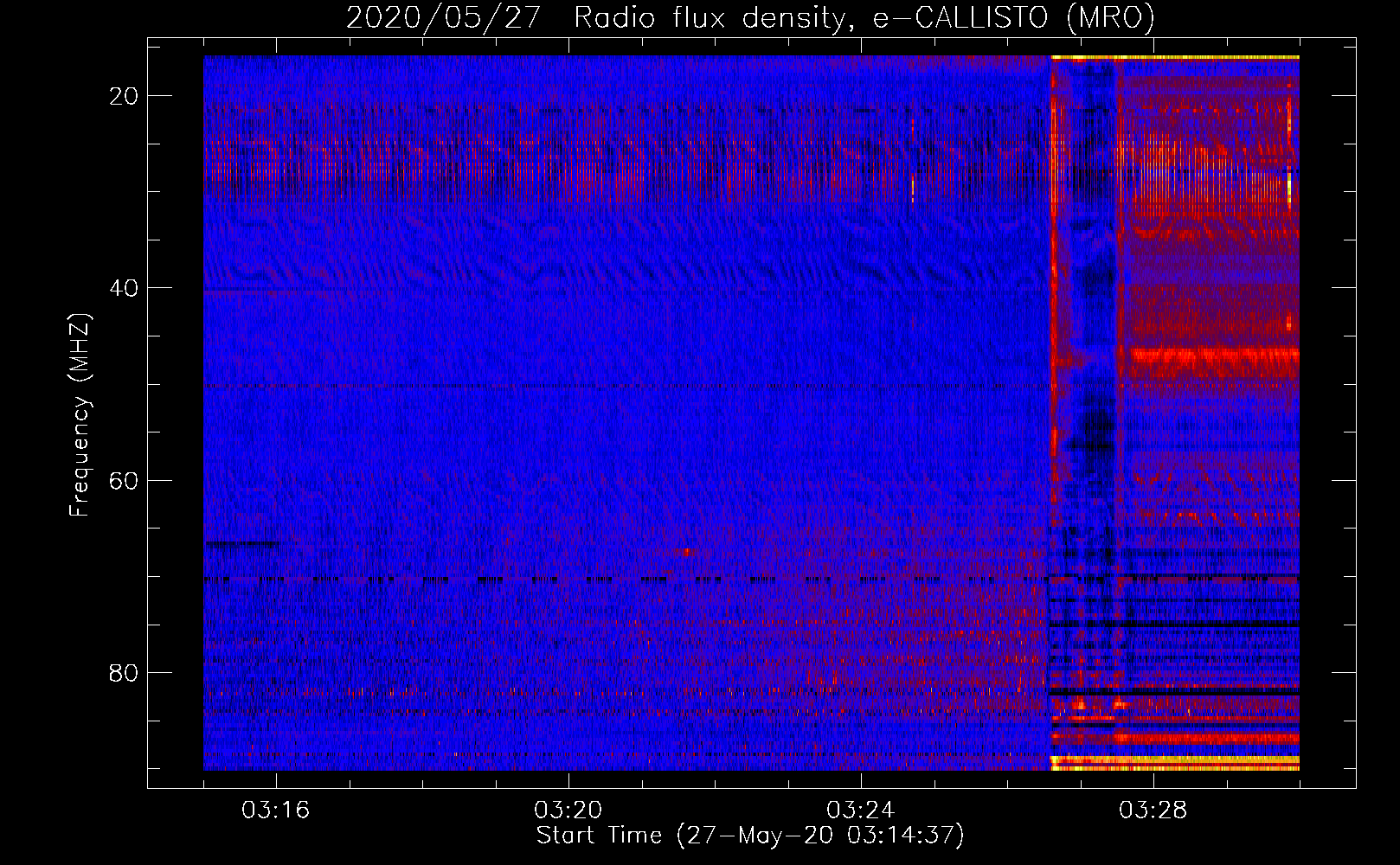Click the 'Frequency (MHZ)' y-axis label
The height and width of the screenshot is (865, 1400).
[x=80, y=415]
